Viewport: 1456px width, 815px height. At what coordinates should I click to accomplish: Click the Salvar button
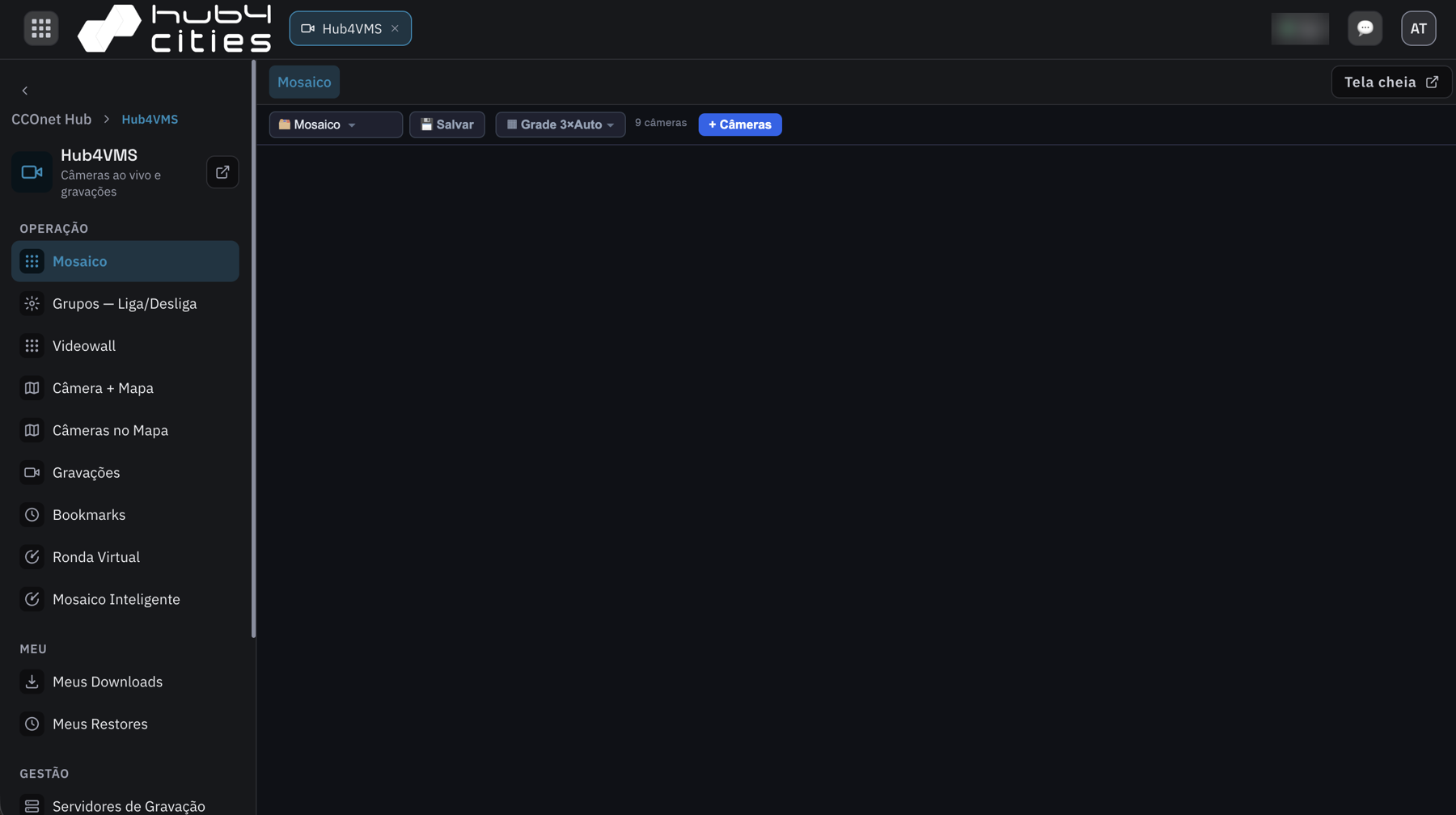pos(447,125)
